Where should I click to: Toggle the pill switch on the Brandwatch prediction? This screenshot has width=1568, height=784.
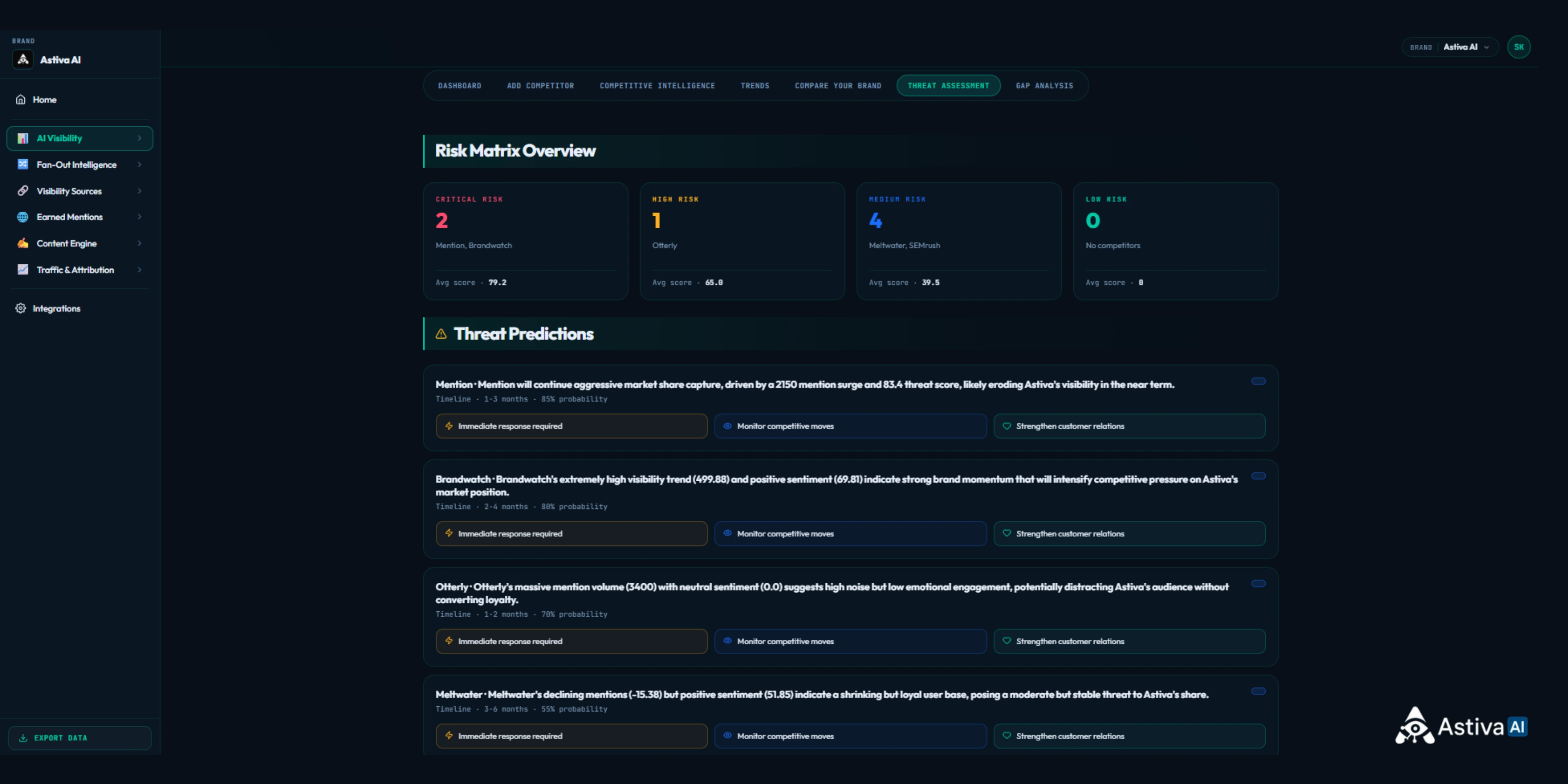pos(1258,476)
